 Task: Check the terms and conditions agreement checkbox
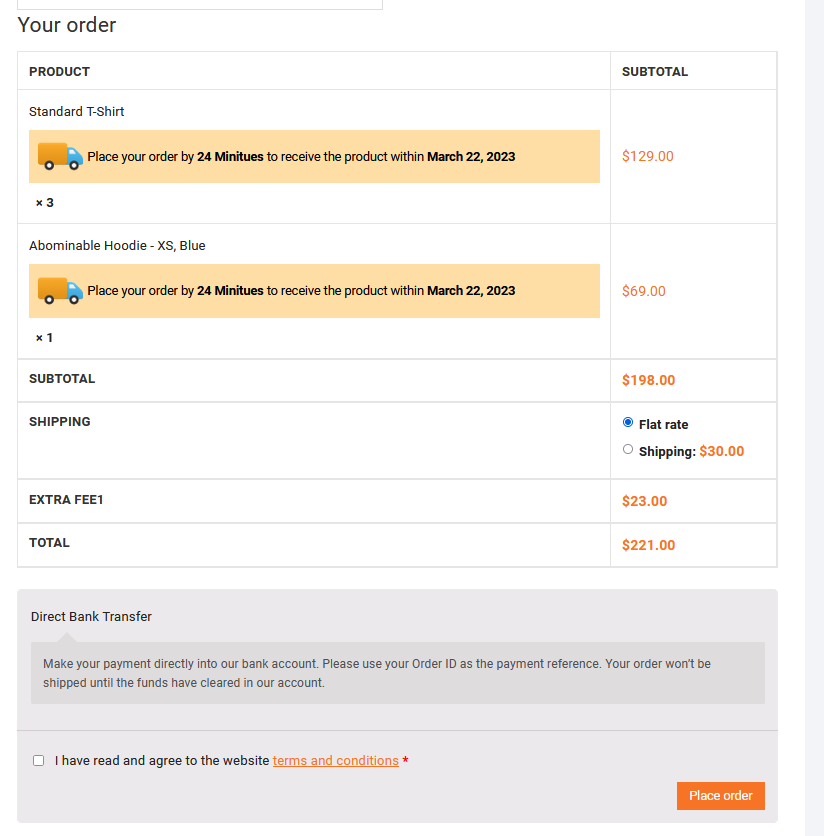38,760
